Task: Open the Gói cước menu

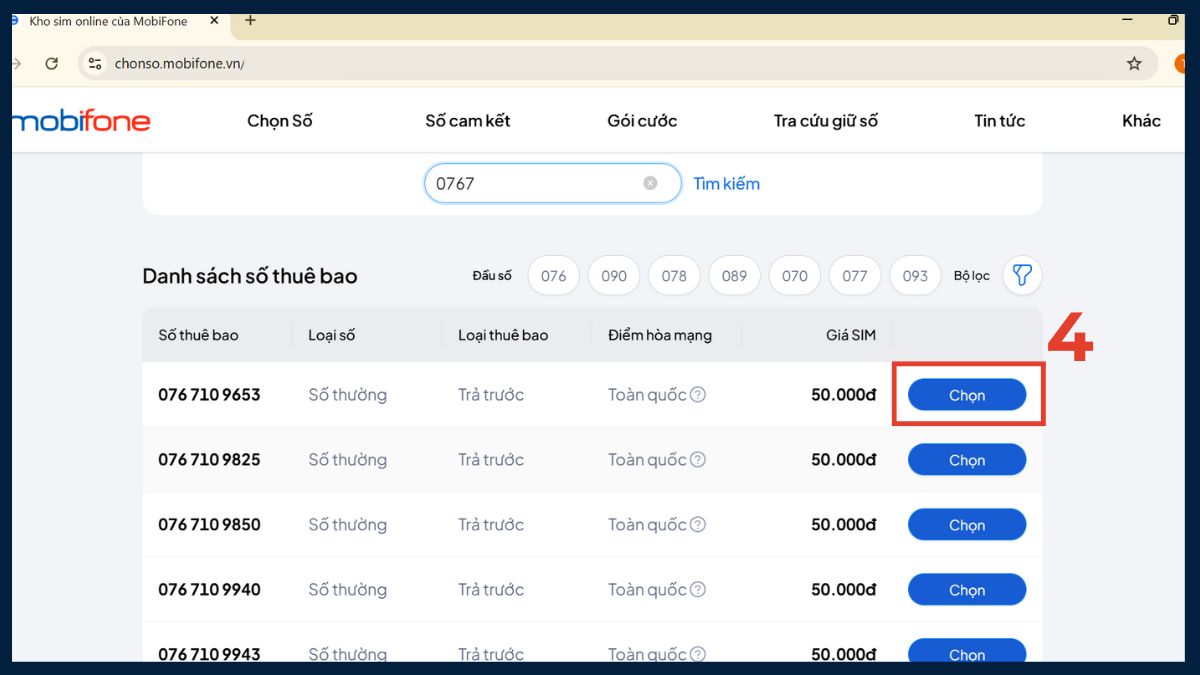Action: pyautogui.click(x=642, y=120)
